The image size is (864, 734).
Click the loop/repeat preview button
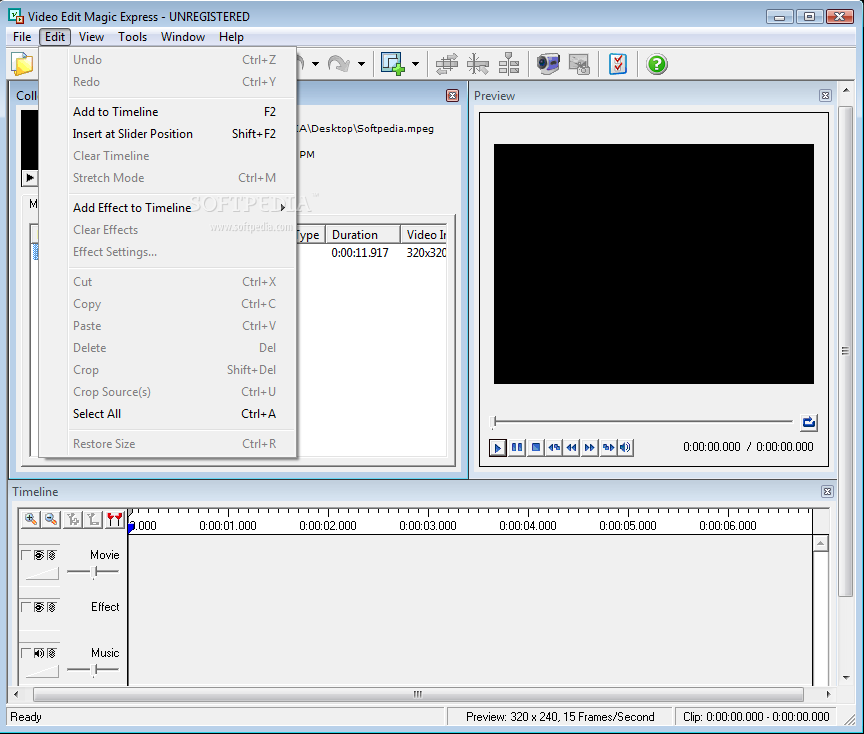pyautogui.click(x=809, y=423)
